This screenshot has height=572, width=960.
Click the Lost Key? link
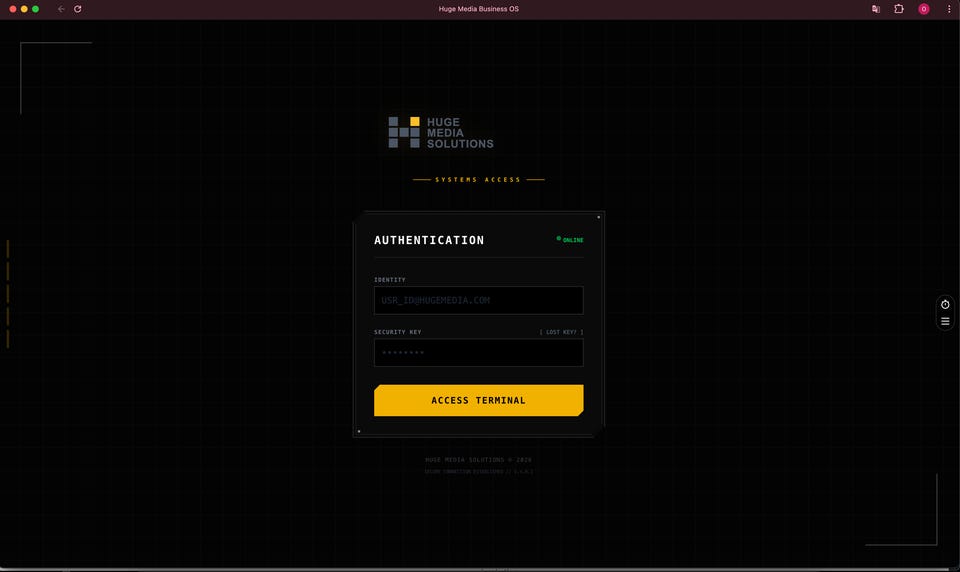[x=561, y=332]
